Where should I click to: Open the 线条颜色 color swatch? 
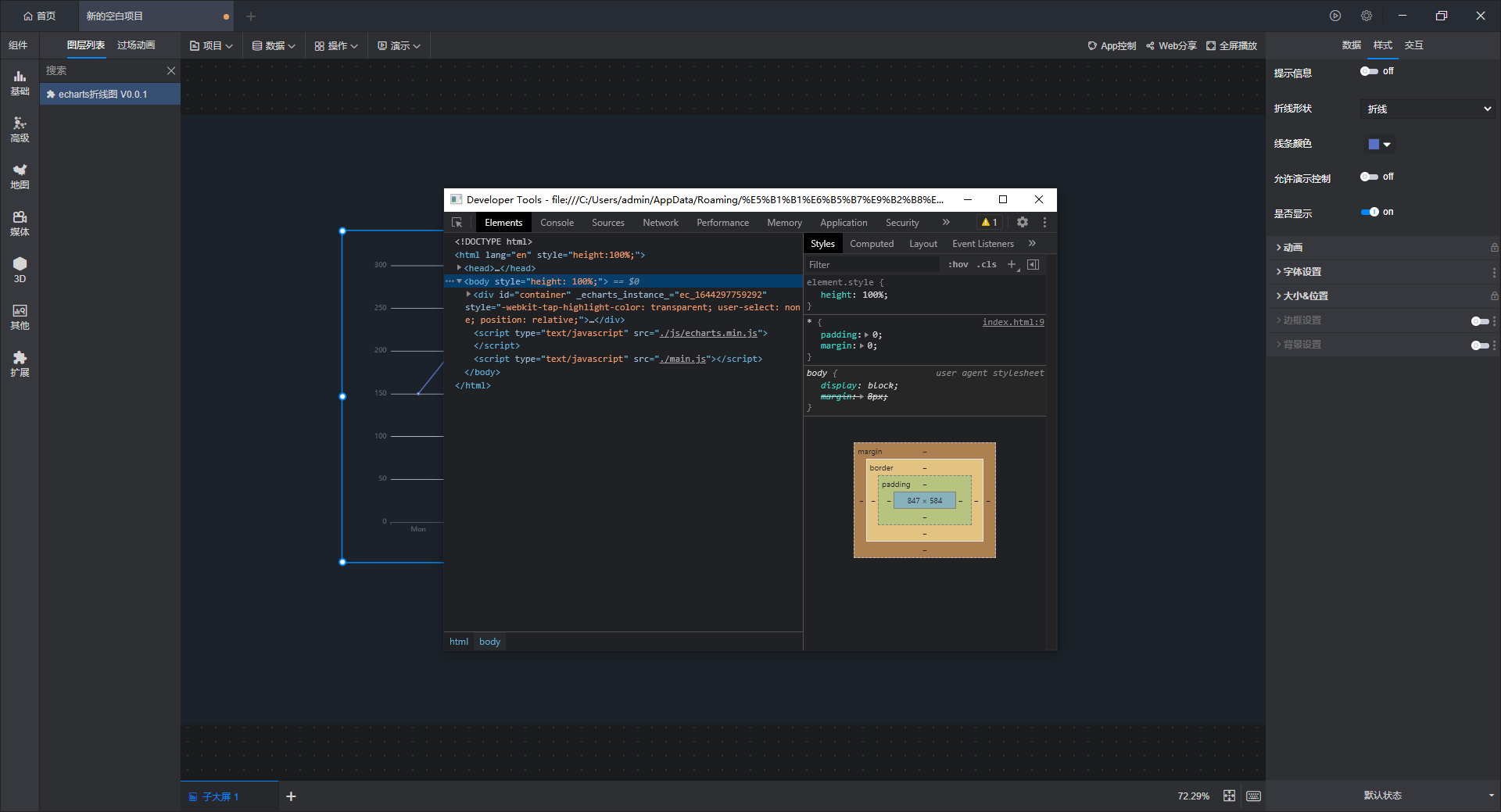coord(1380,144)
